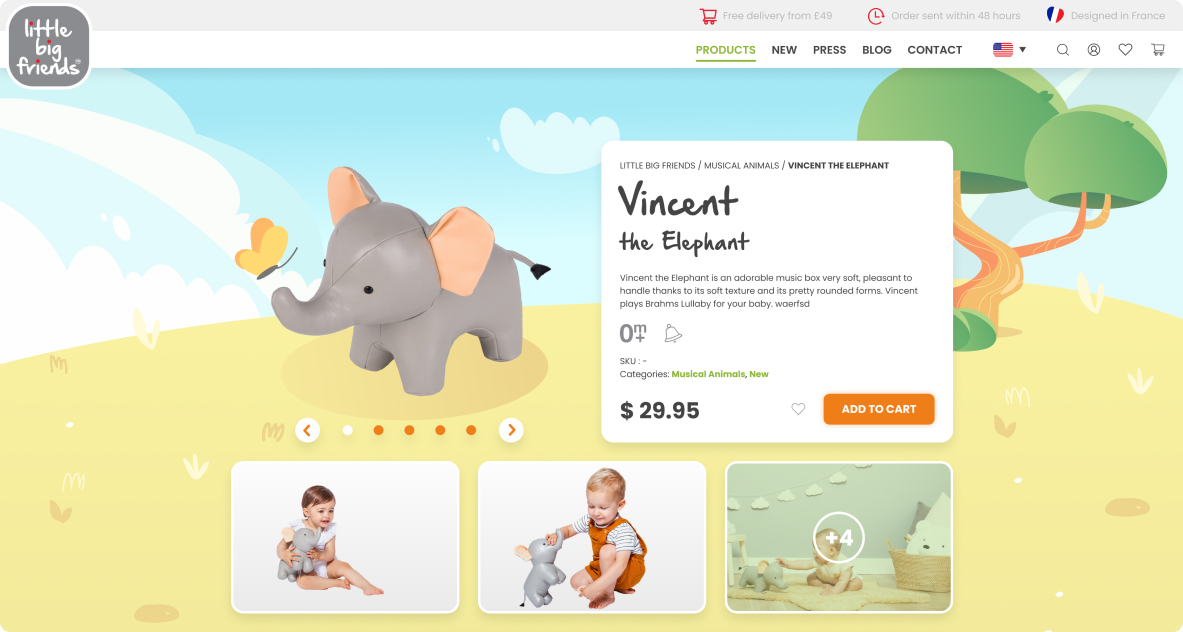Expand language selector arrow

pos(1022,50)
